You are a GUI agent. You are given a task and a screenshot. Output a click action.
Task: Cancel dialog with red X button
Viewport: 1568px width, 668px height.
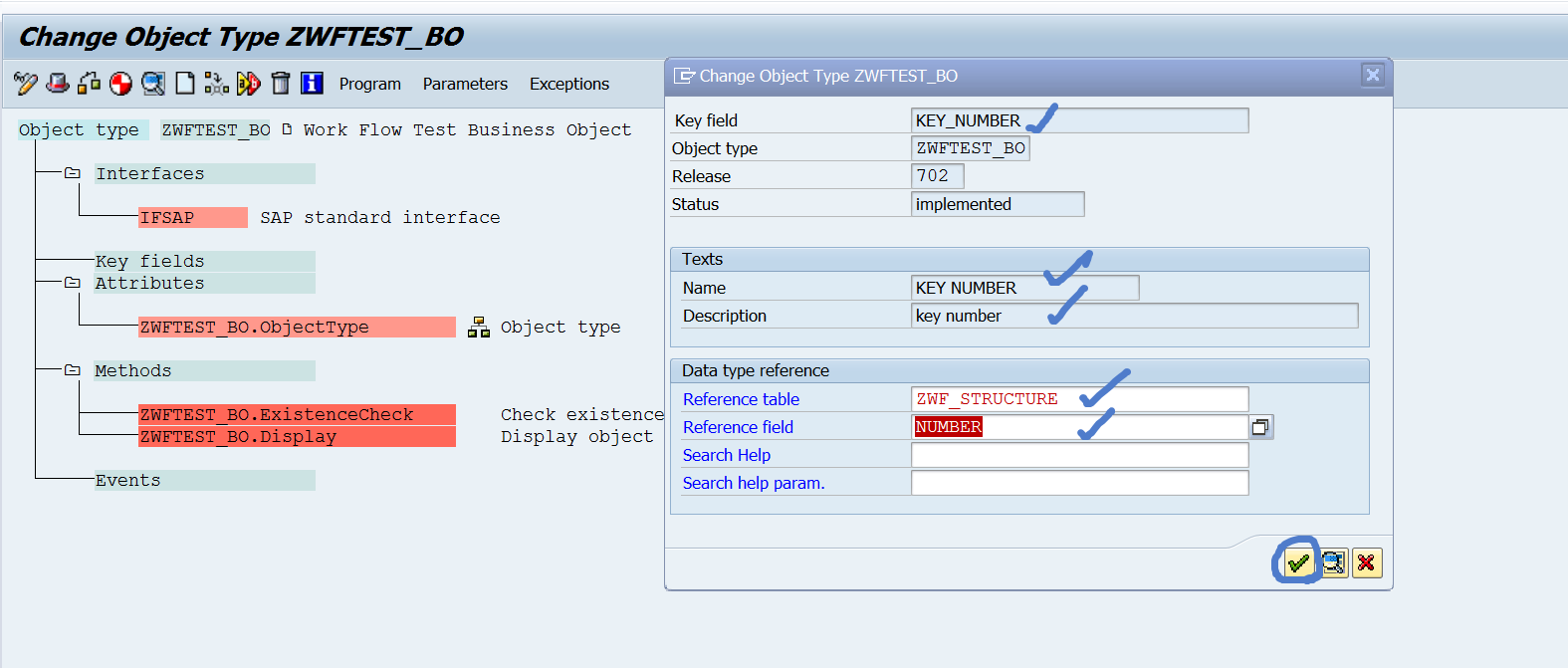(x=1366, y=563)
